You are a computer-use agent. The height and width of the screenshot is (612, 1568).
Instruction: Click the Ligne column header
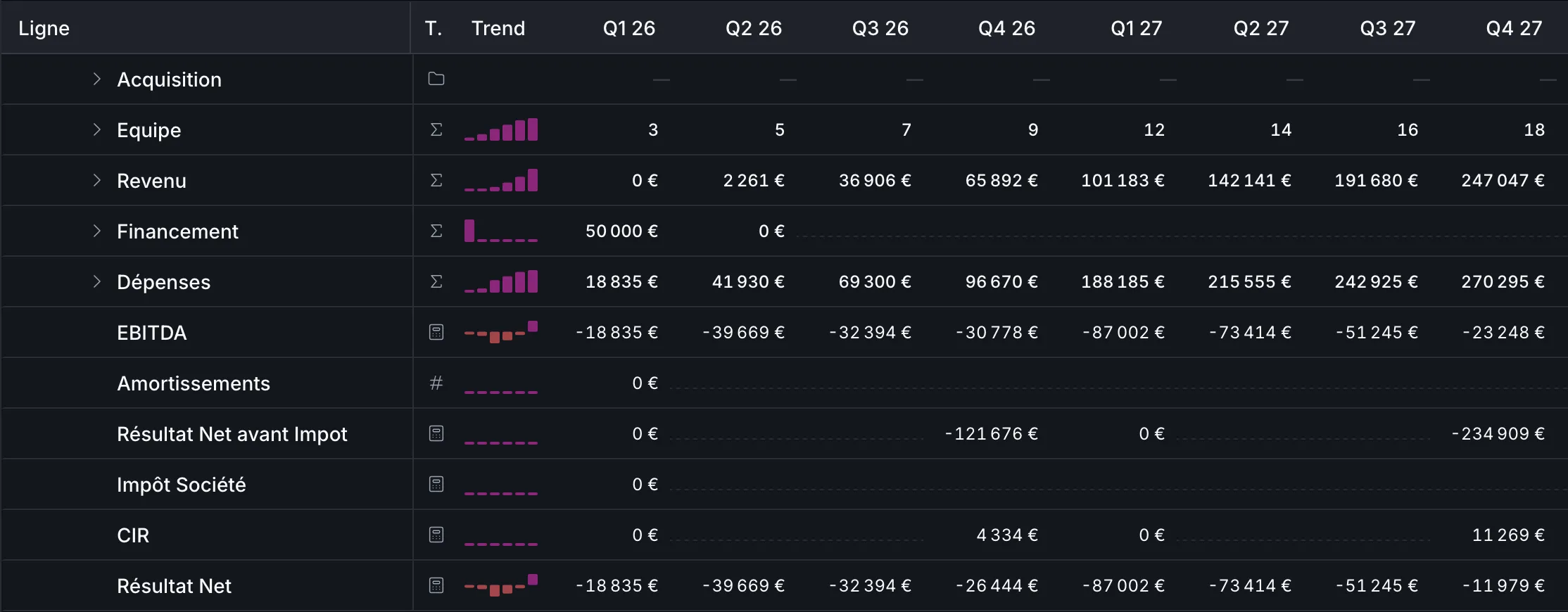(x=44, y=28)
